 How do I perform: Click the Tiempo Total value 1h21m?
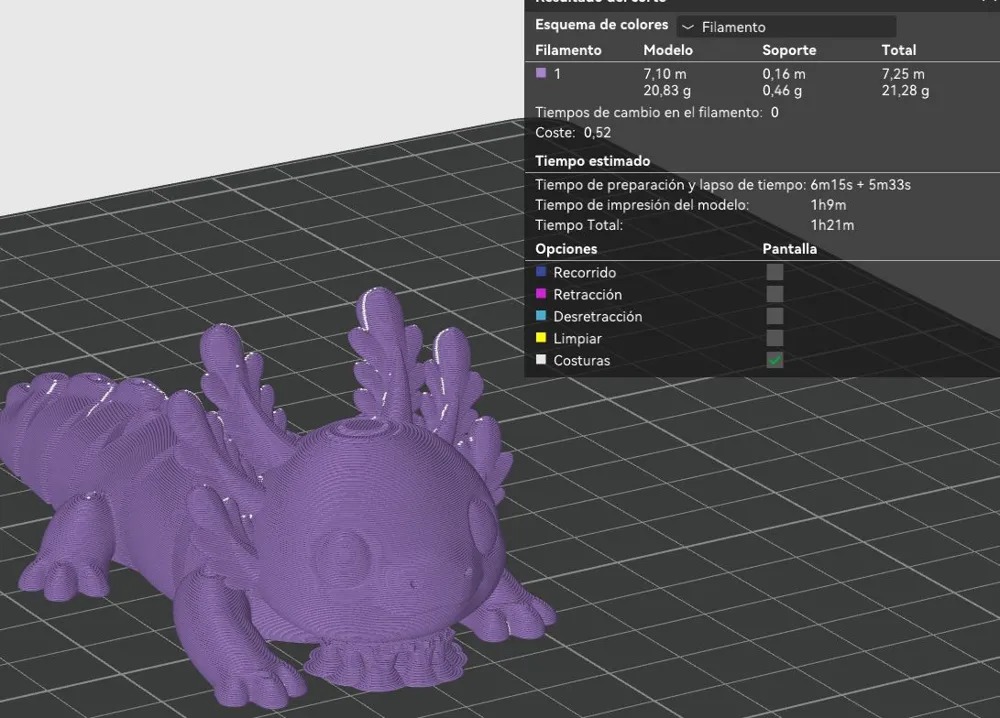832,225
